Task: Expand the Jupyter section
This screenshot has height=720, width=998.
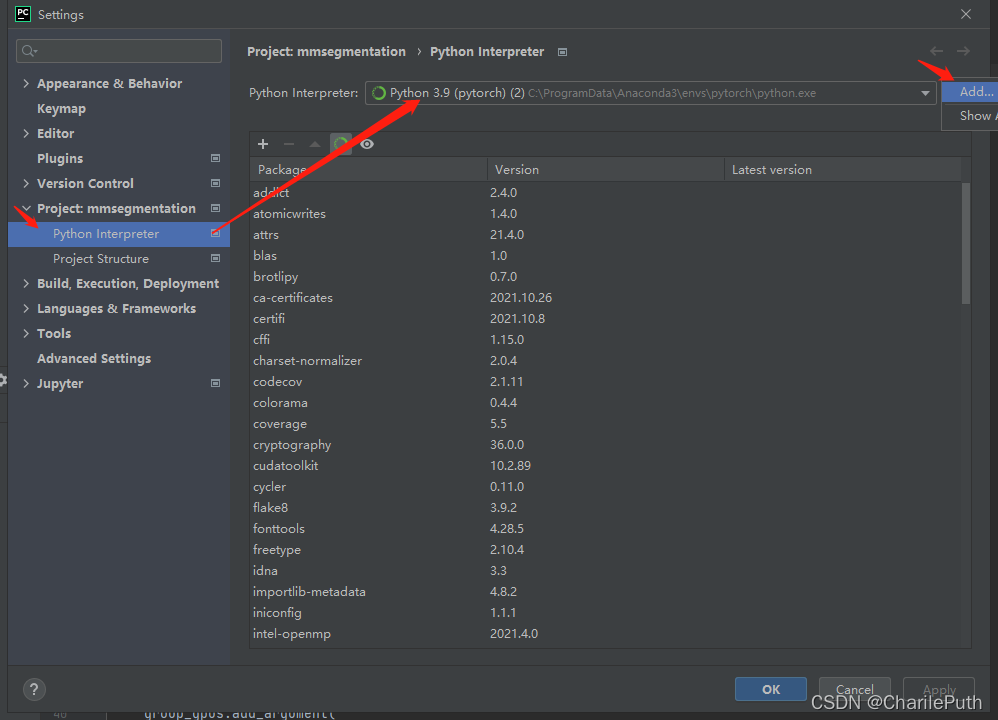Action: 26,383
